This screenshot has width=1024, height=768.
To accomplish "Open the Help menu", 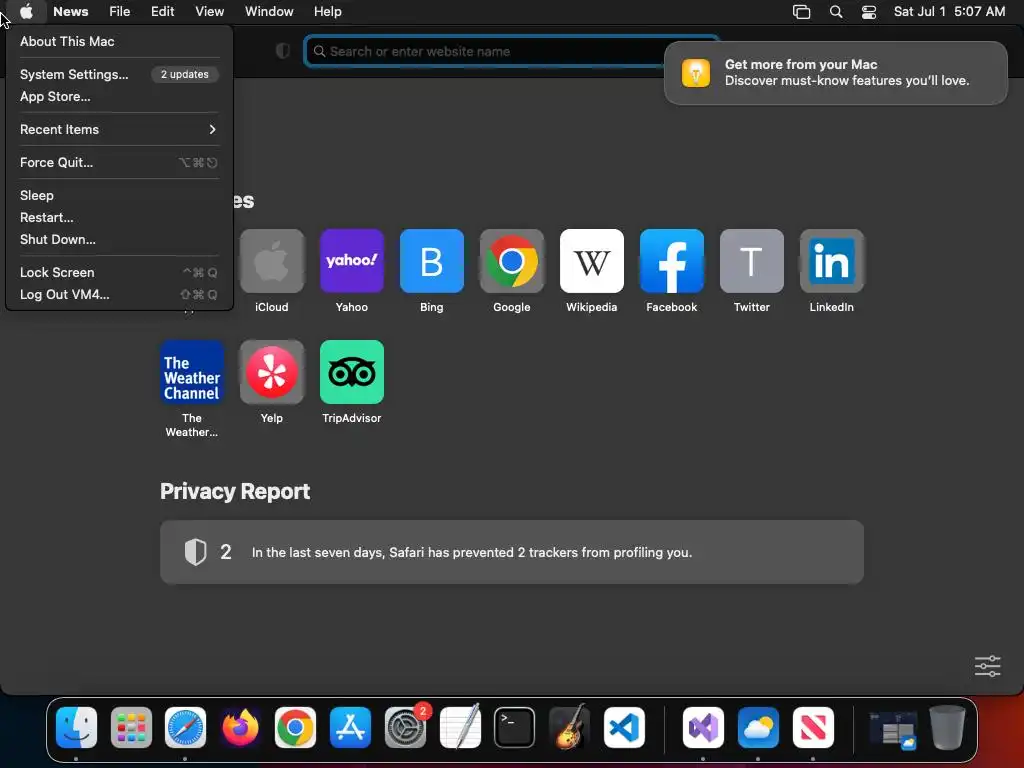I will click(x=328, y=12).
